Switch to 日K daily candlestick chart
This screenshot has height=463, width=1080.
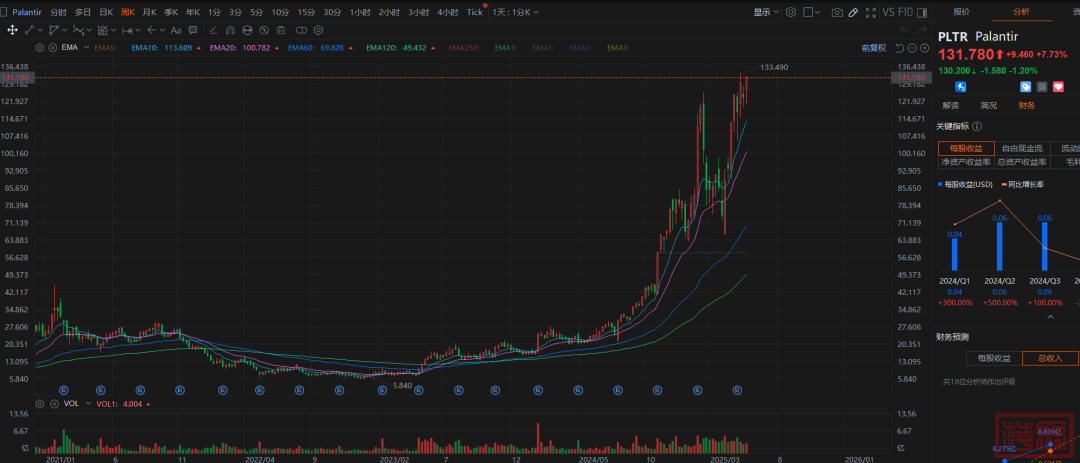(x=106, y=12)
